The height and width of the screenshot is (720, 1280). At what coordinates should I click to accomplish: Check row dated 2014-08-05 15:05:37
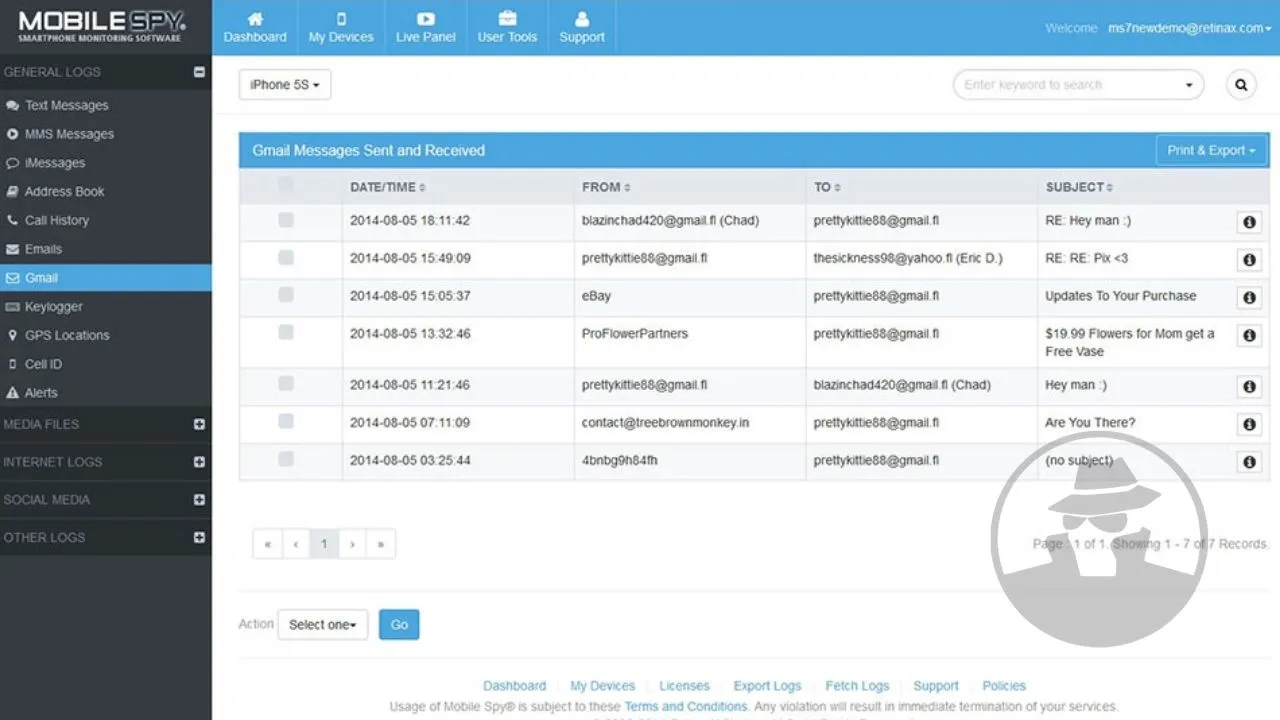[x=286, y=295]
